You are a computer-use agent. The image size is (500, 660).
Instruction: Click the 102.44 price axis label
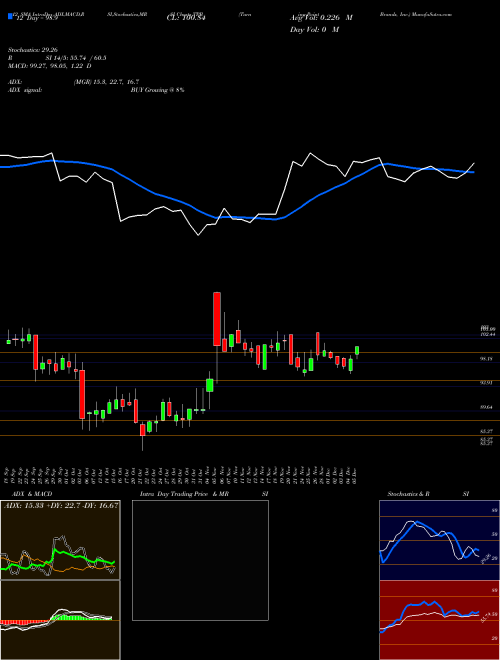point(487,334)
